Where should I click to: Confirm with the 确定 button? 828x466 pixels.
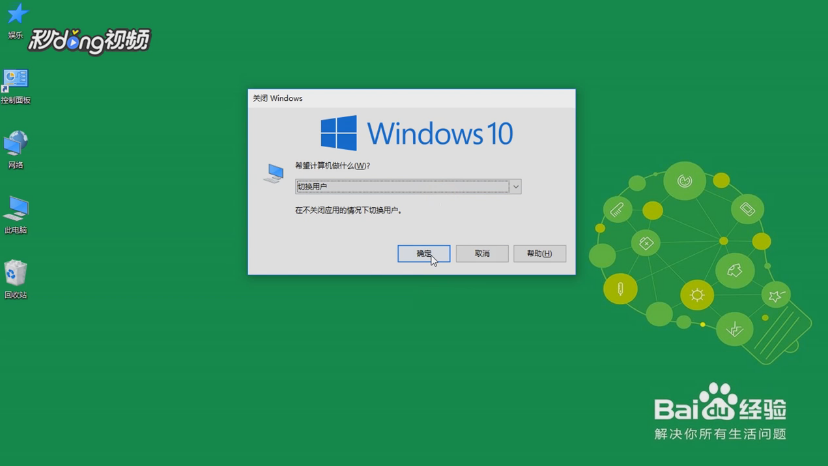424,254
